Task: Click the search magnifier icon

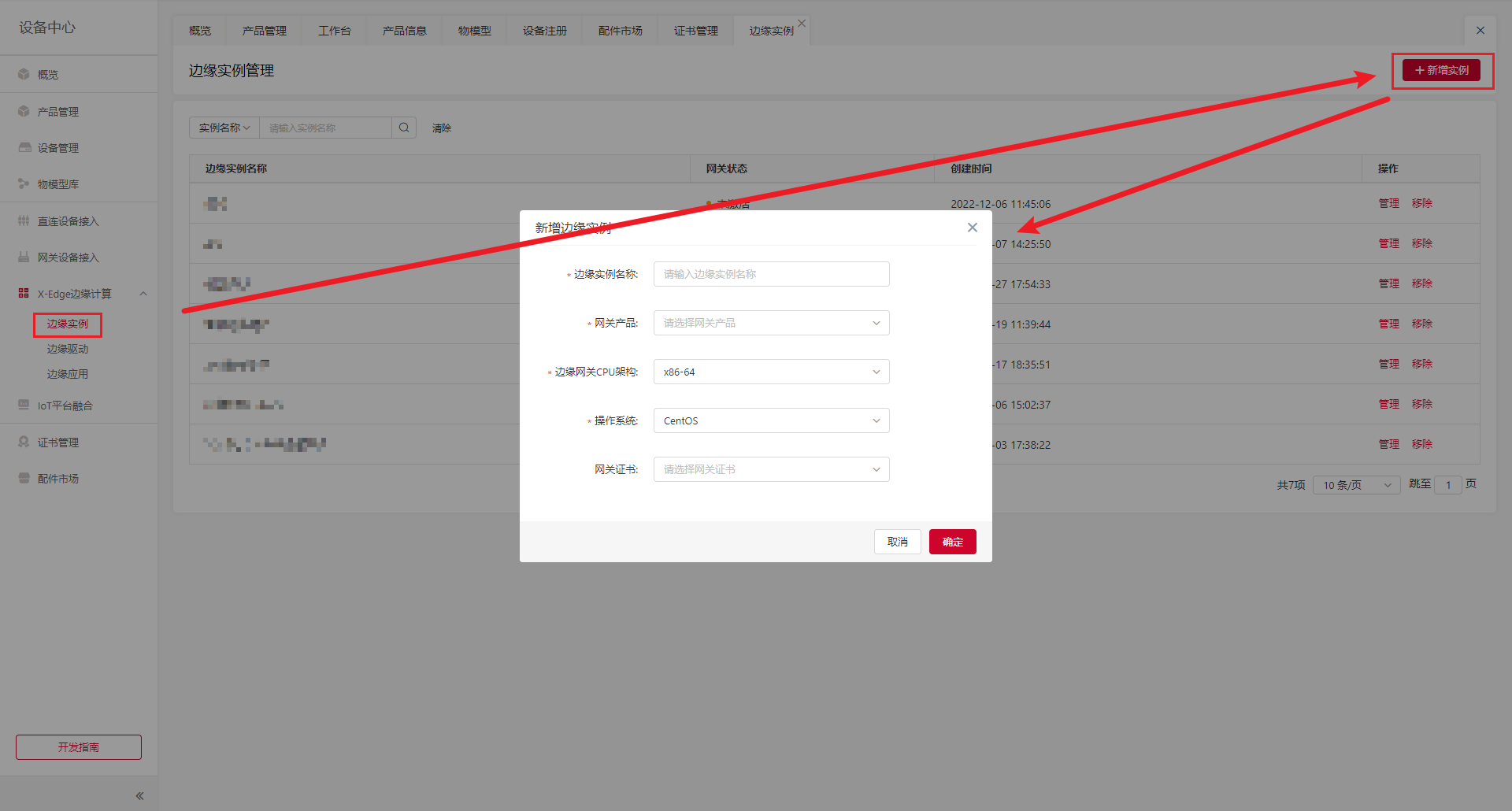Action: 404,128
